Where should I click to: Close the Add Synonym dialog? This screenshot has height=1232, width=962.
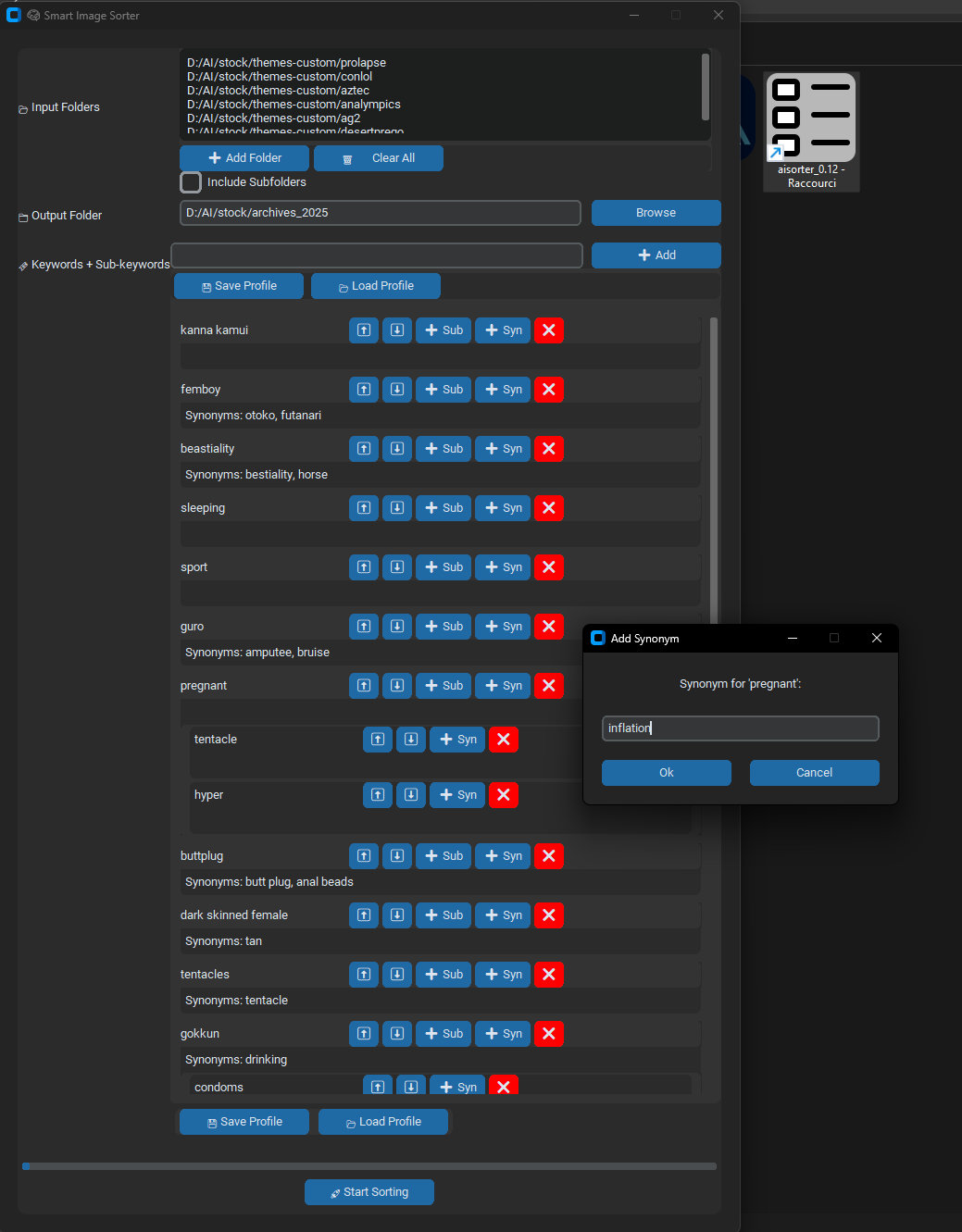pos(877,638)
